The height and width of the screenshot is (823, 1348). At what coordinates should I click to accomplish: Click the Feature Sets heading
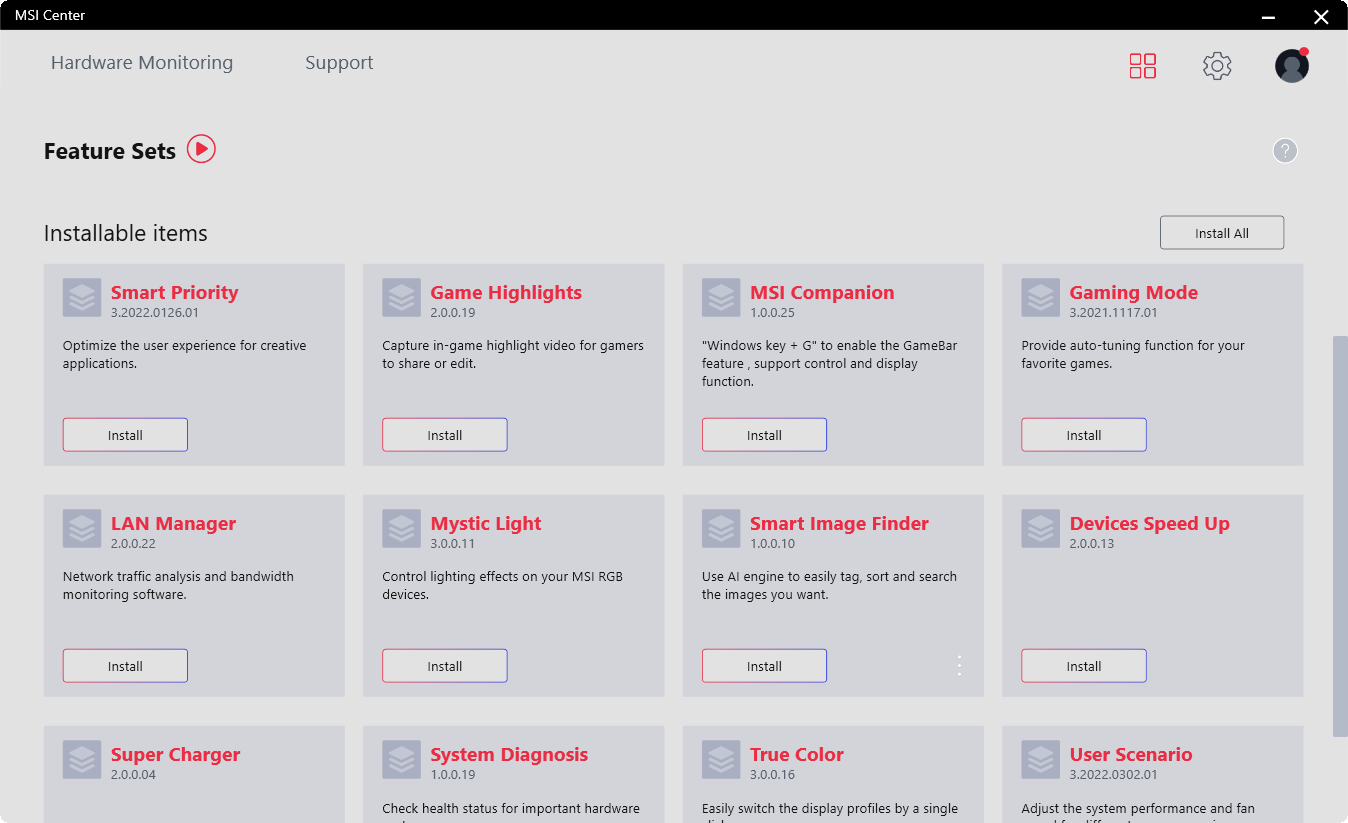point(110,151)
